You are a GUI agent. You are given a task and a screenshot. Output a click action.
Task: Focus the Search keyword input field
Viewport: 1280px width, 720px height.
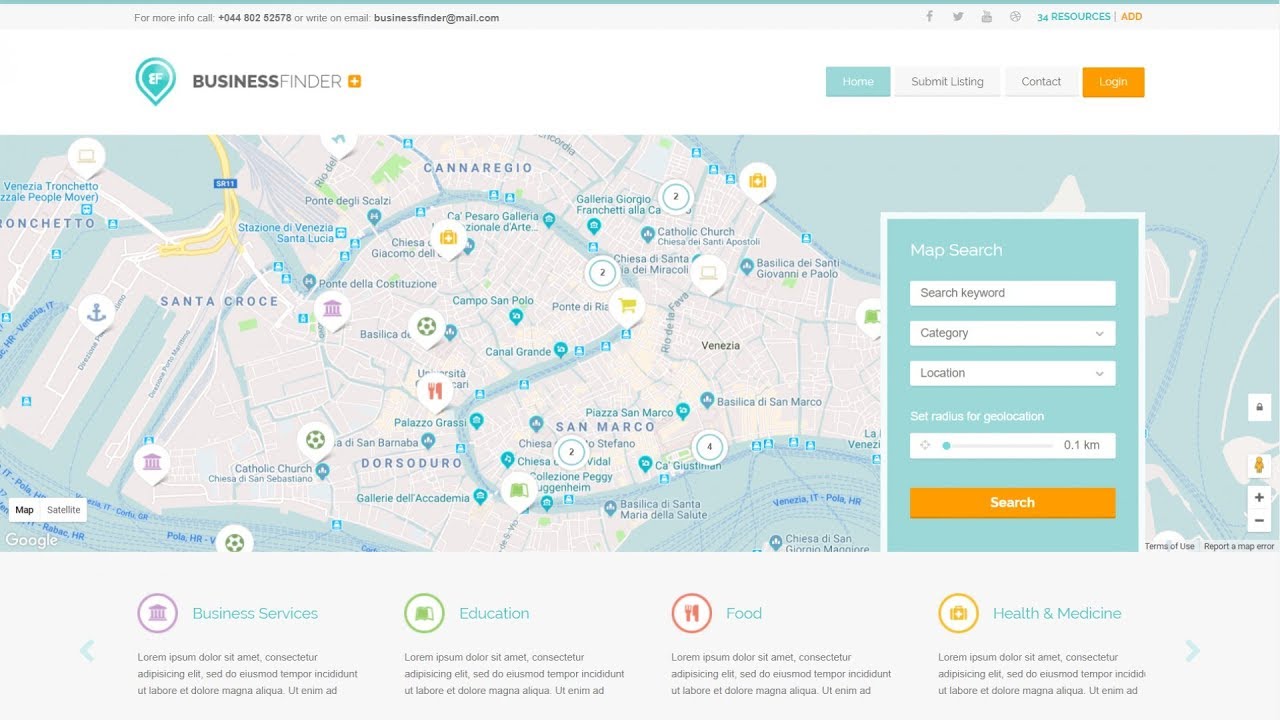coord(1012,293)
